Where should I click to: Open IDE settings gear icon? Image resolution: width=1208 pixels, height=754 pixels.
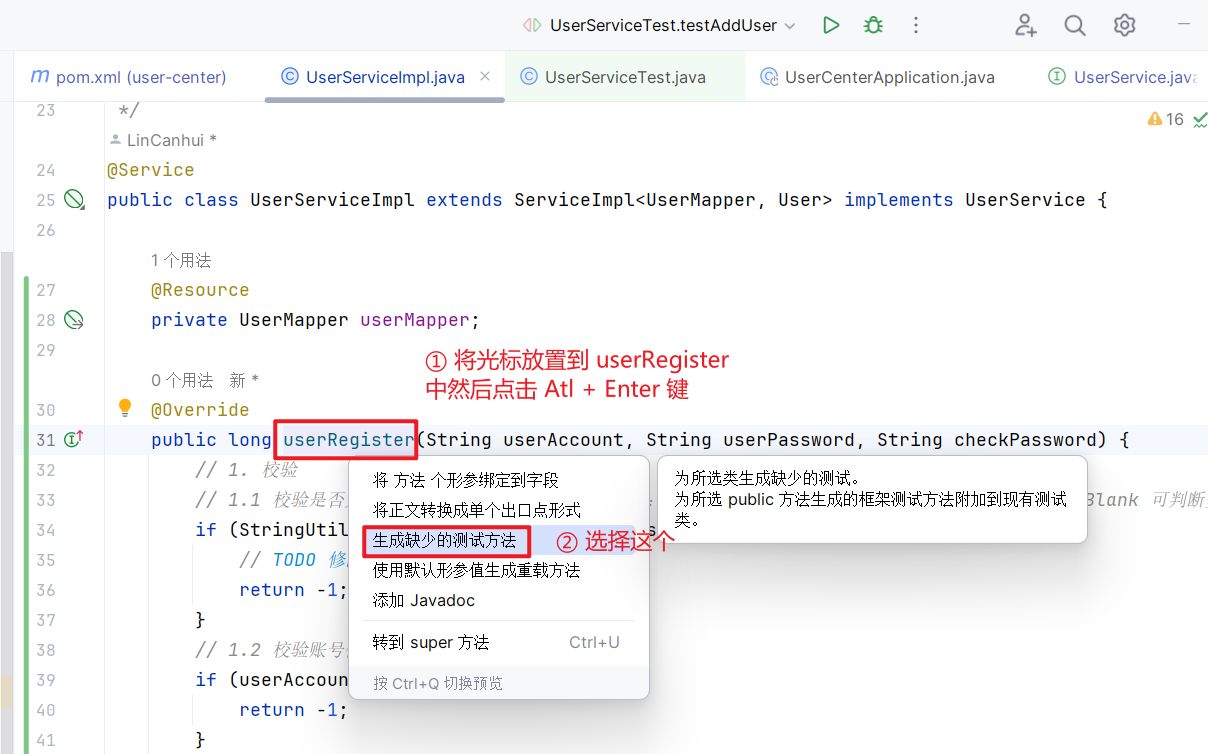click(1125, 25)
